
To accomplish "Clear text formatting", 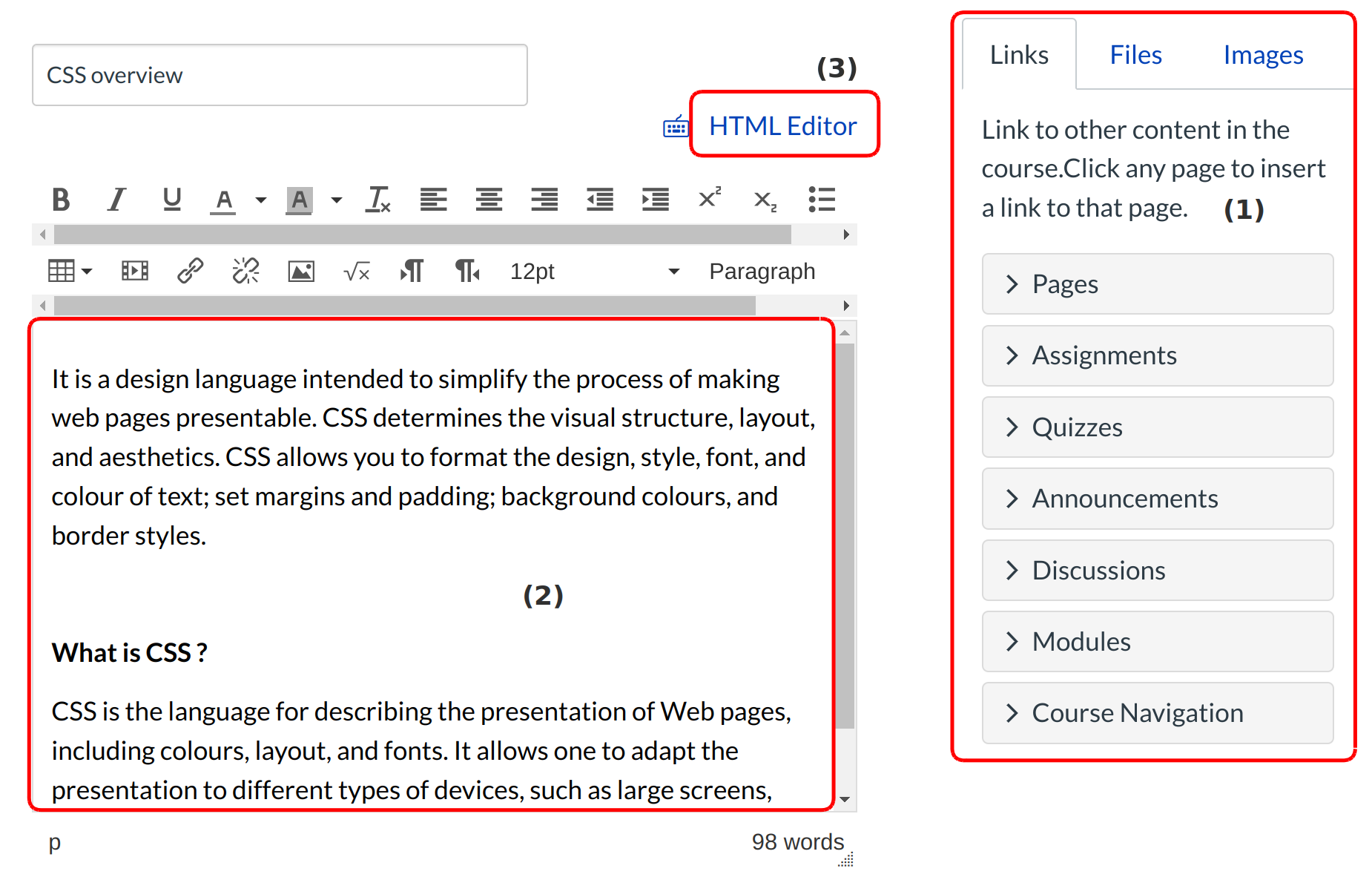I will [377, 200].
